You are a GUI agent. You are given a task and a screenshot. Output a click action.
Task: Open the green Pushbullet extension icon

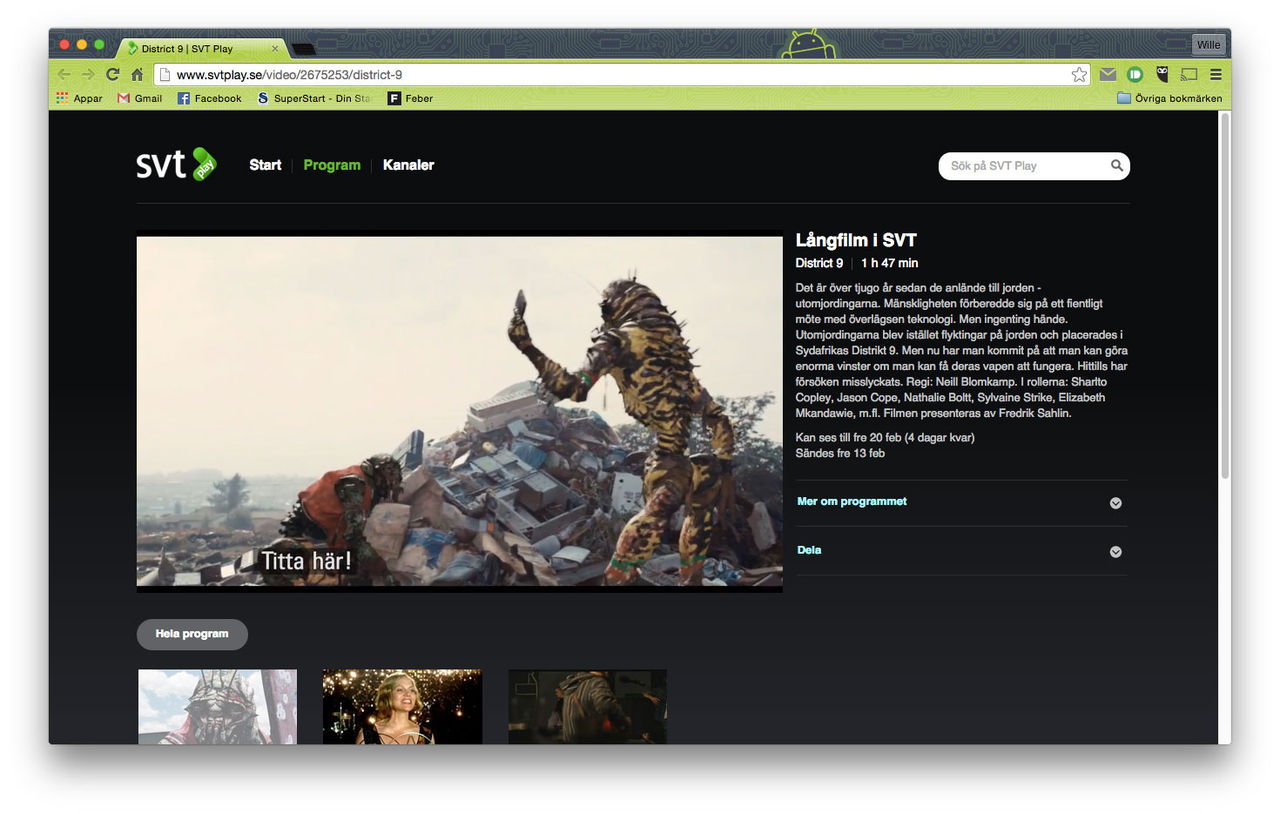1135,74
